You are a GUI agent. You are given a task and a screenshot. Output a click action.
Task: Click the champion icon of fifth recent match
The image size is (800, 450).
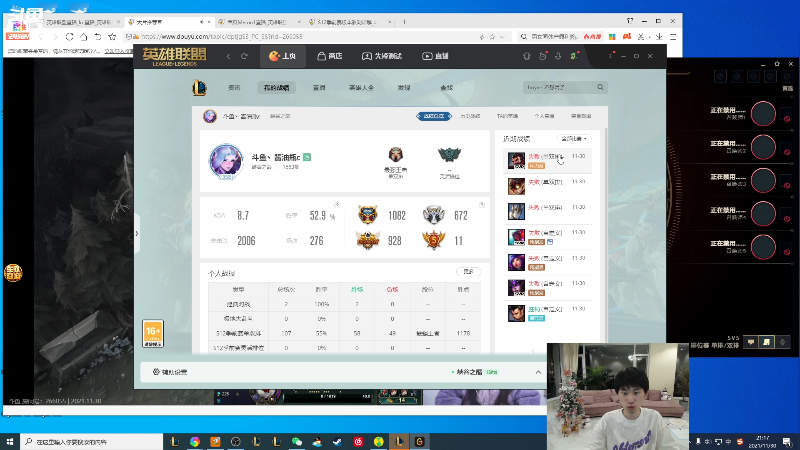(516, 262)
